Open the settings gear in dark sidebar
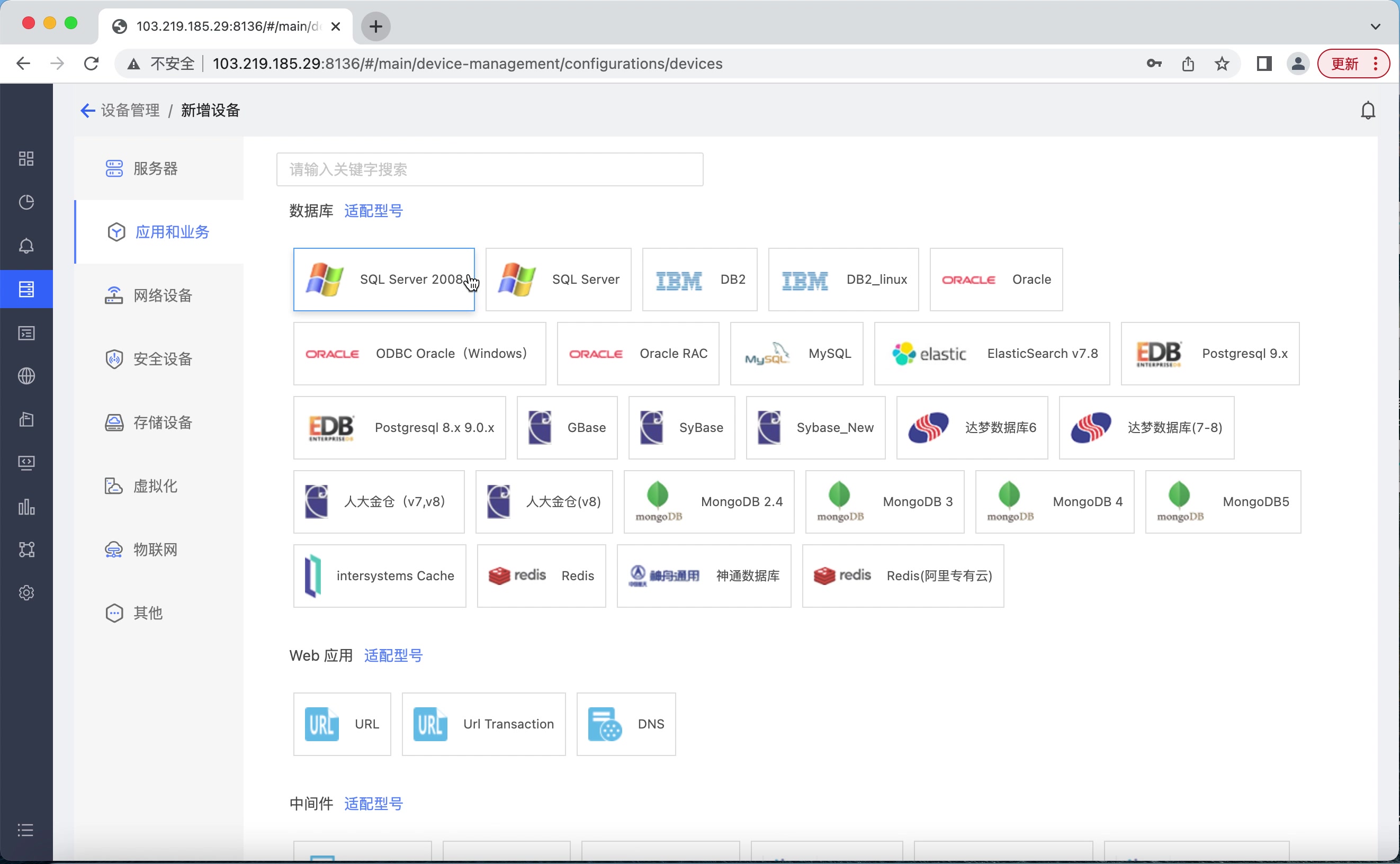Image resolution: width=1400 pixels, height=864 pixels. 26,592
